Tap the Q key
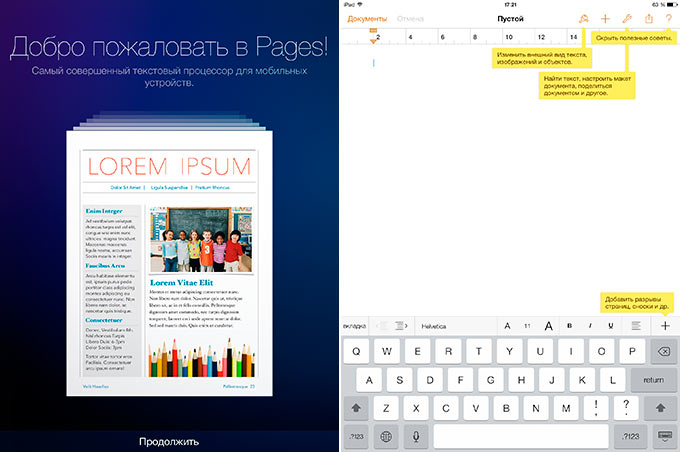The height and width of the screenshot is (452, 680). click(356, 351)
